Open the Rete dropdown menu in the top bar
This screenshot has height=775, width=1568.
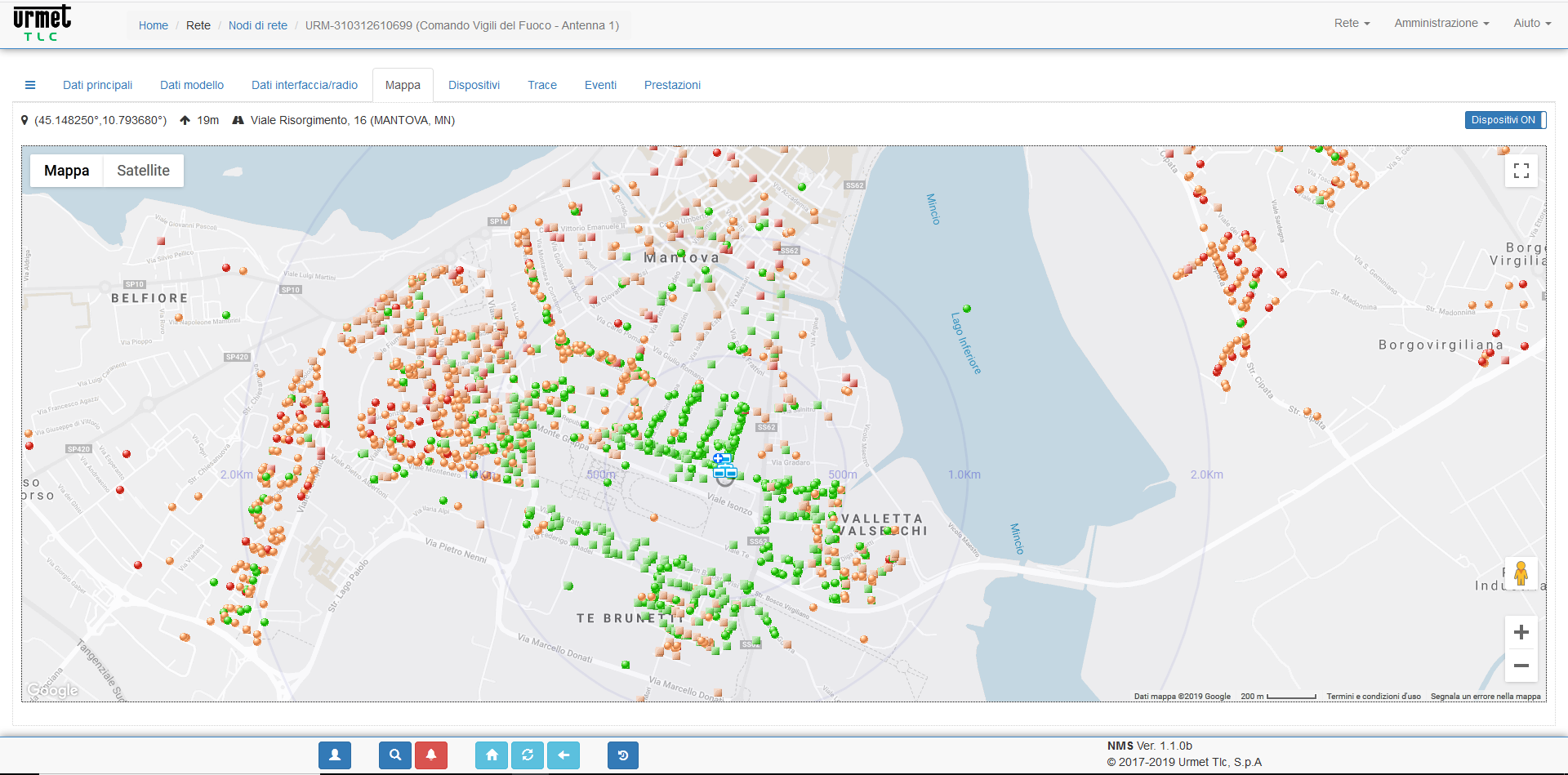coord(1352,23)
